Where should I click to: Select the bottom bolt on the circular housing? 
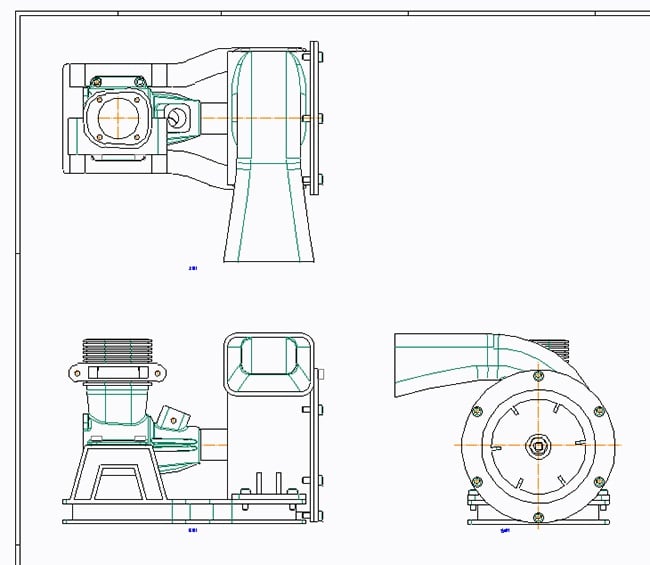pyautogui.click(x=539, y=516)
